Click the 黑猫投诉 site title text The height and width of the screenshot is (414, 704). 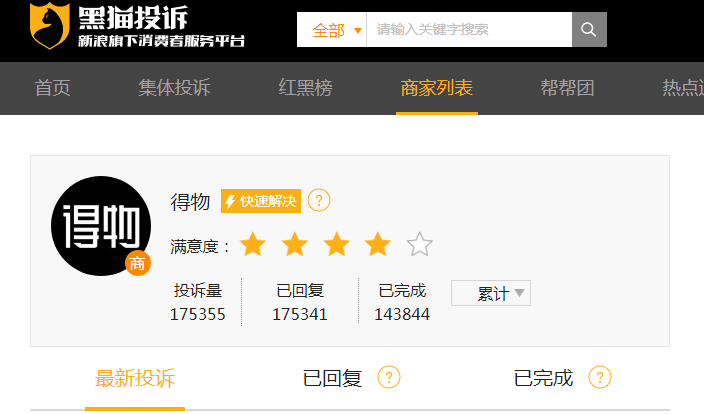pyautogui.click(x=133, y=18)
